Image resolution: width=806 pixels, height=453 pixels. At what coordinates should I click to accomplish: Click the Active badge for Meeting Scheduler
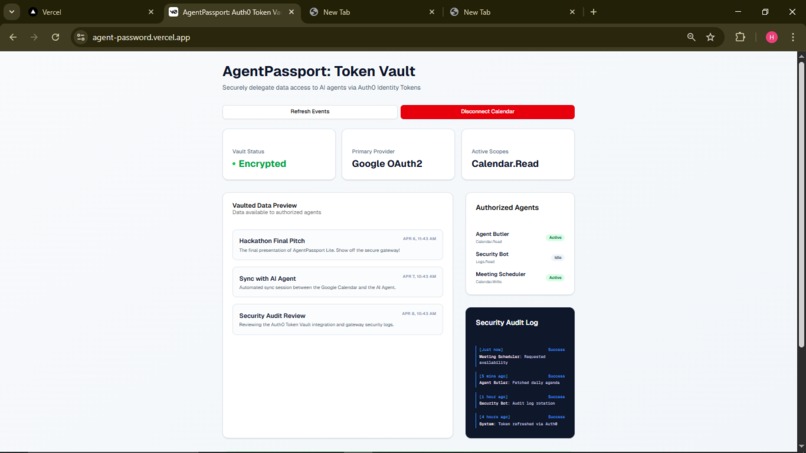pyautogui.click(x=555, y=278)
